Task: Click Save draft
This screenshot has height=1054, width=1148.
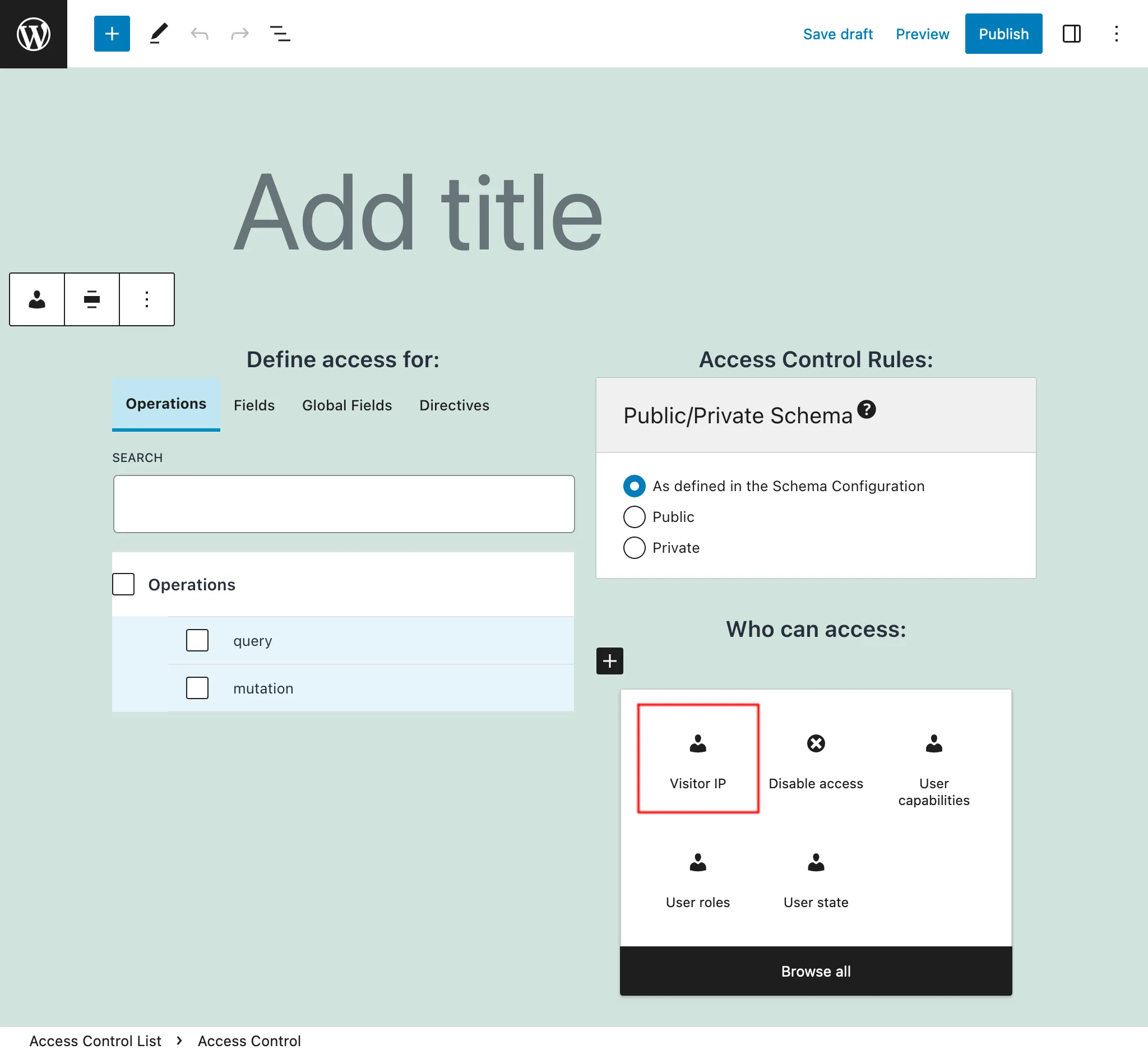Action: (x=838, y=34)
